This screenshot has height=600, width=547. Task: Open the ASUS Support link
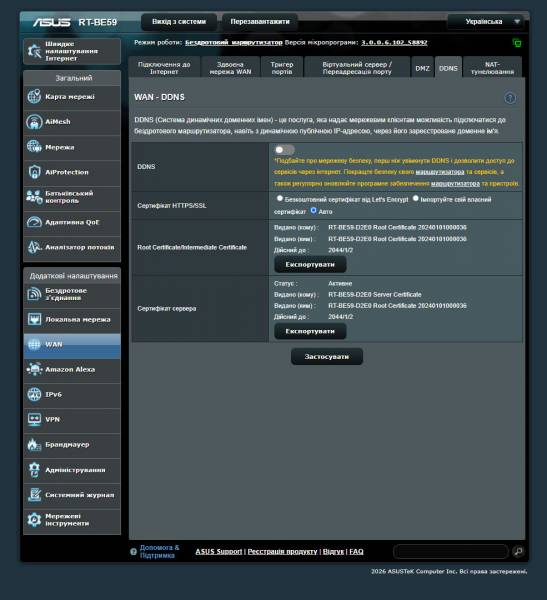click(x=219, y=551)
